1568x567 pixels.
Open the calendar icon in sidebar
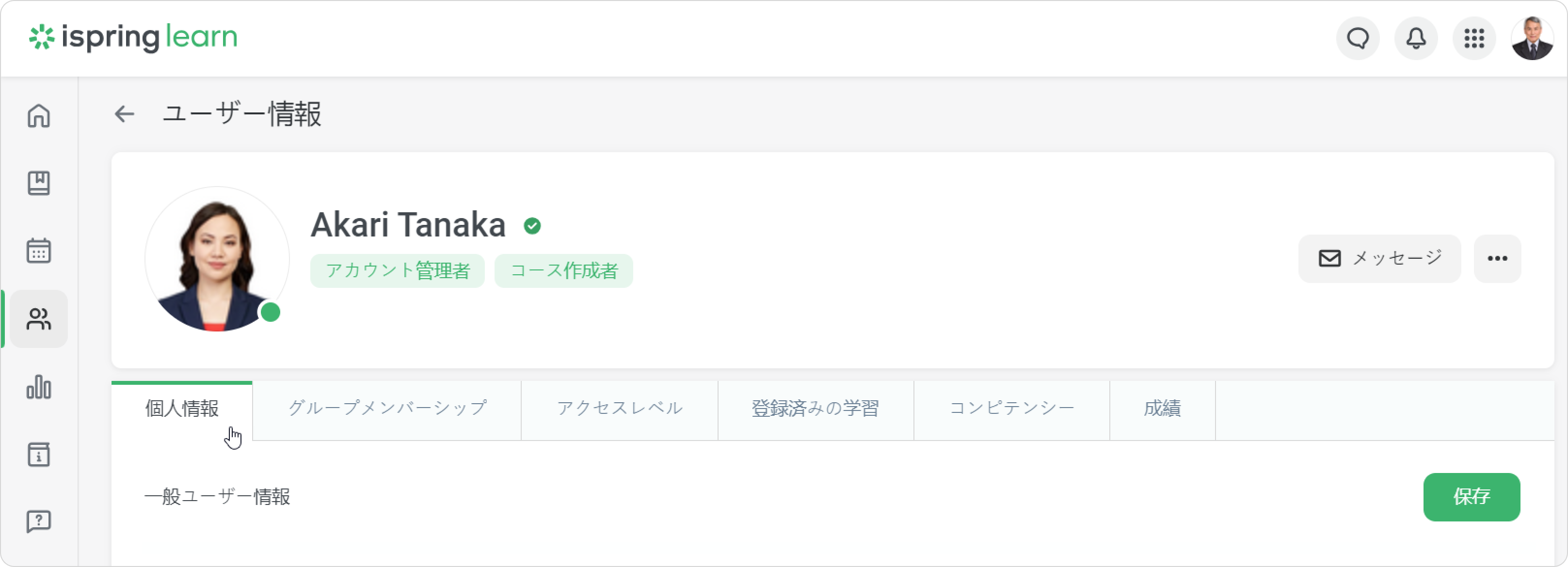[38, 251]
